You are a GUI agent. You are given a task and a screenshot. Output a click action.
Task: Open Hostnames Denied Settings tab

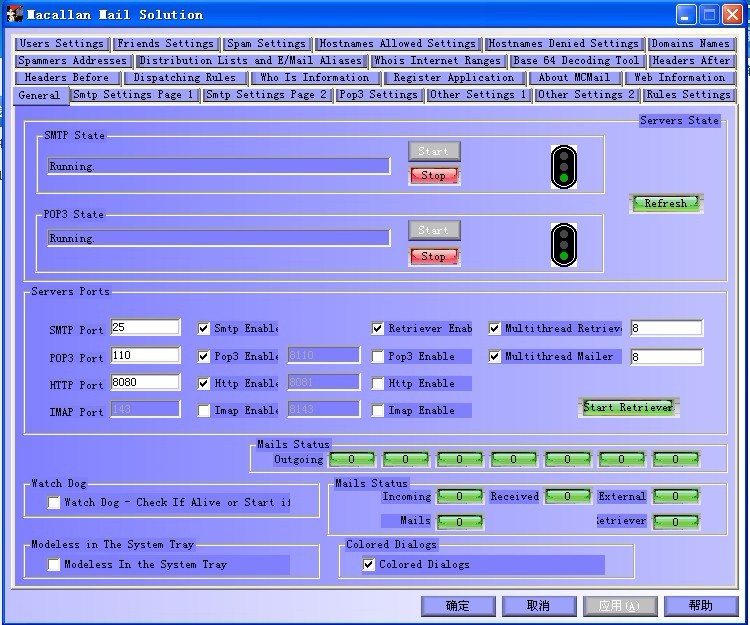(563, 44)
